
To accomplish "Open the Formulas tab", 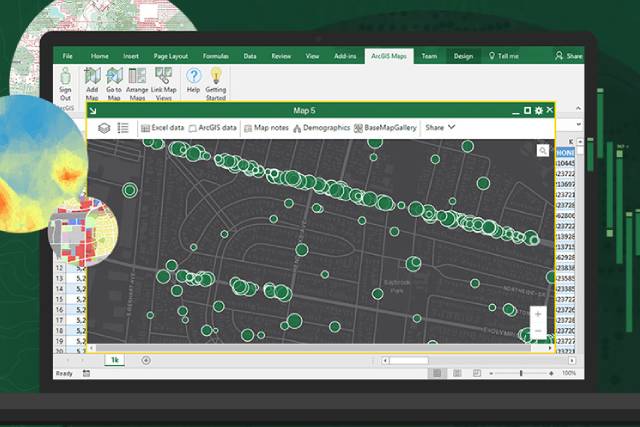I will [x=216, y=56].
